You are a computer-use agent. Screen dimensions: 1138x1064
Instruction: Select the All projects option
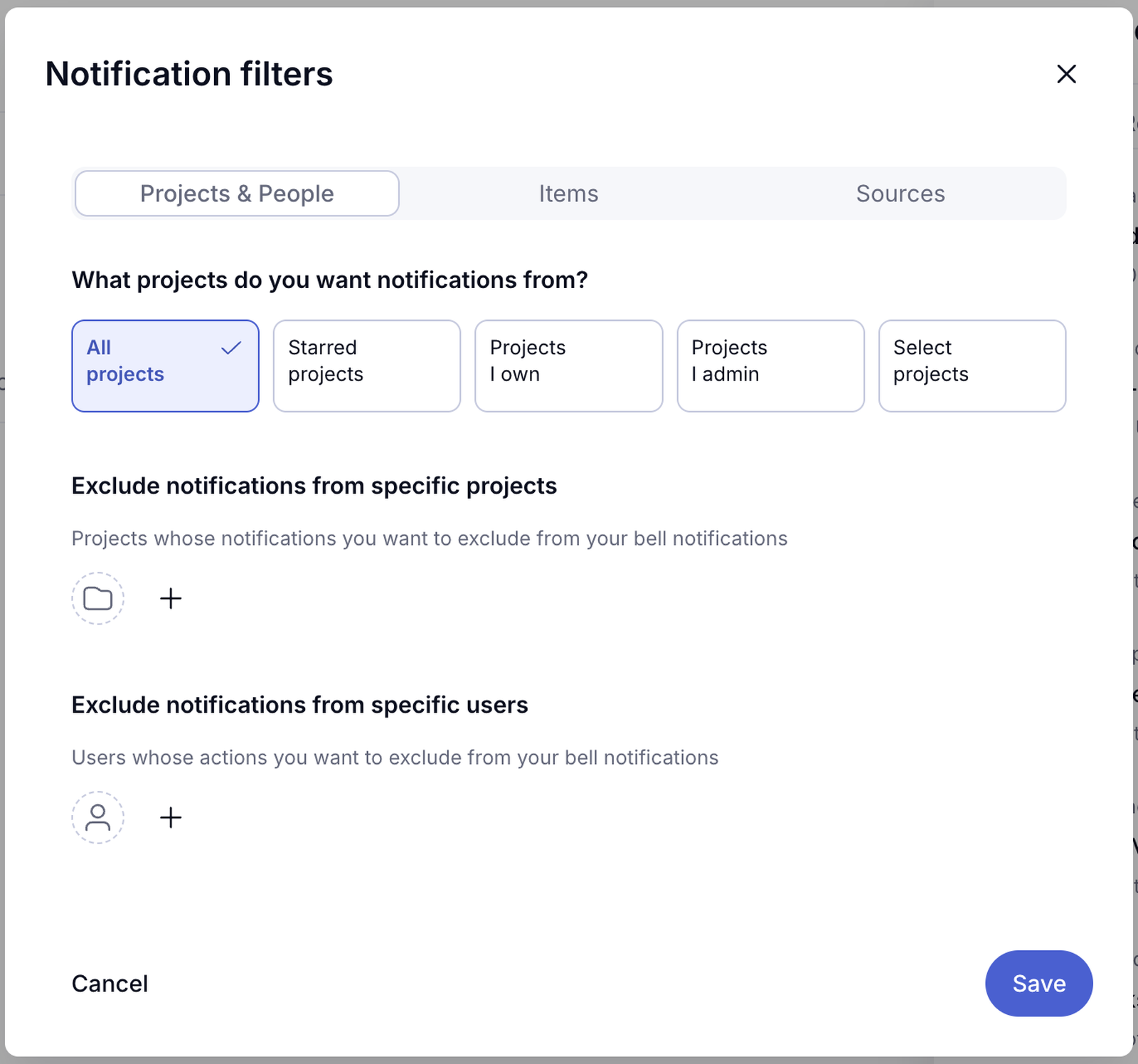coord(165,366)
